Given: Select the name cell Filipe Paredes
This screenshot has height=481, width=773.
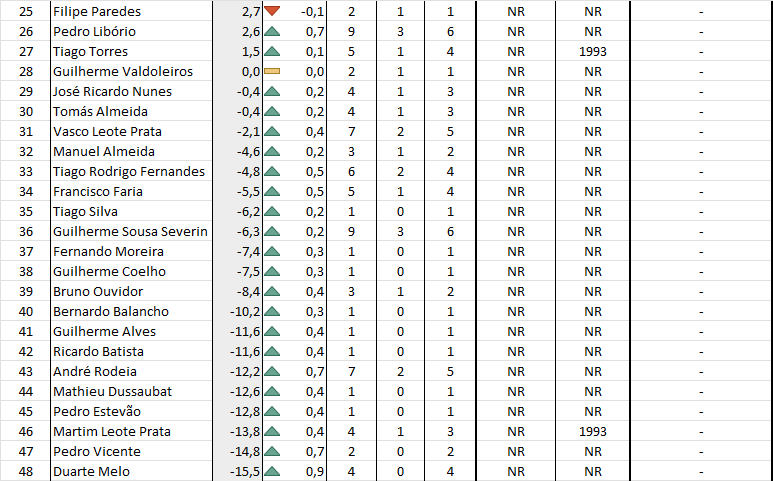Looking at the screenshot, I should point(132,11).
